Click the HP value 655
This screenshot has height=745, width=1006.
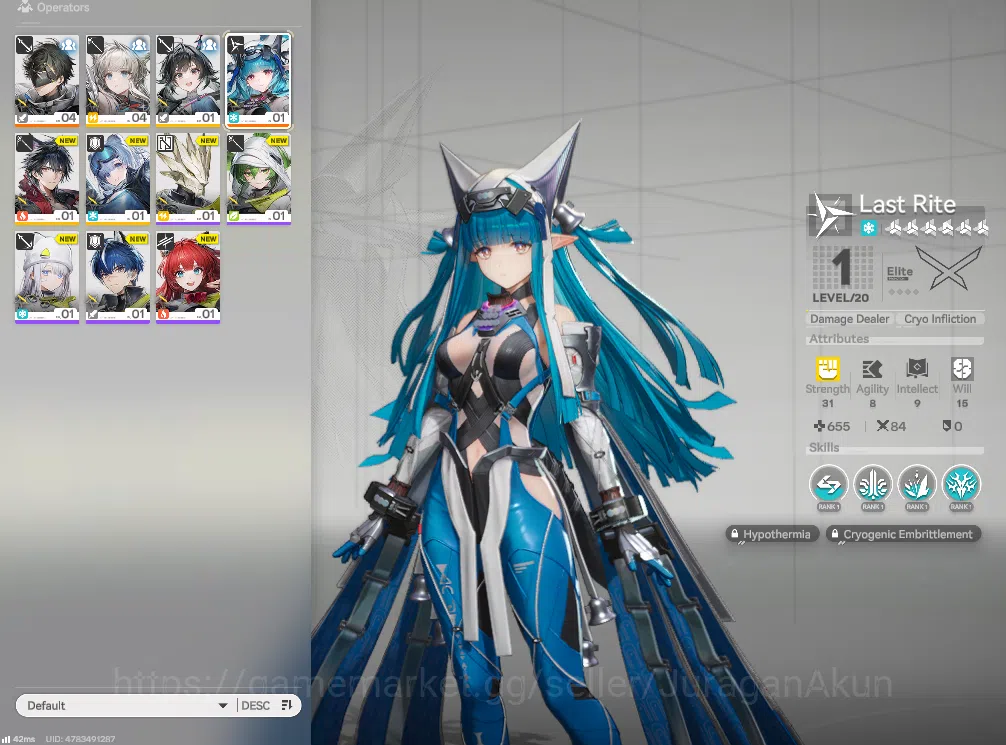(x=832, y=426)
